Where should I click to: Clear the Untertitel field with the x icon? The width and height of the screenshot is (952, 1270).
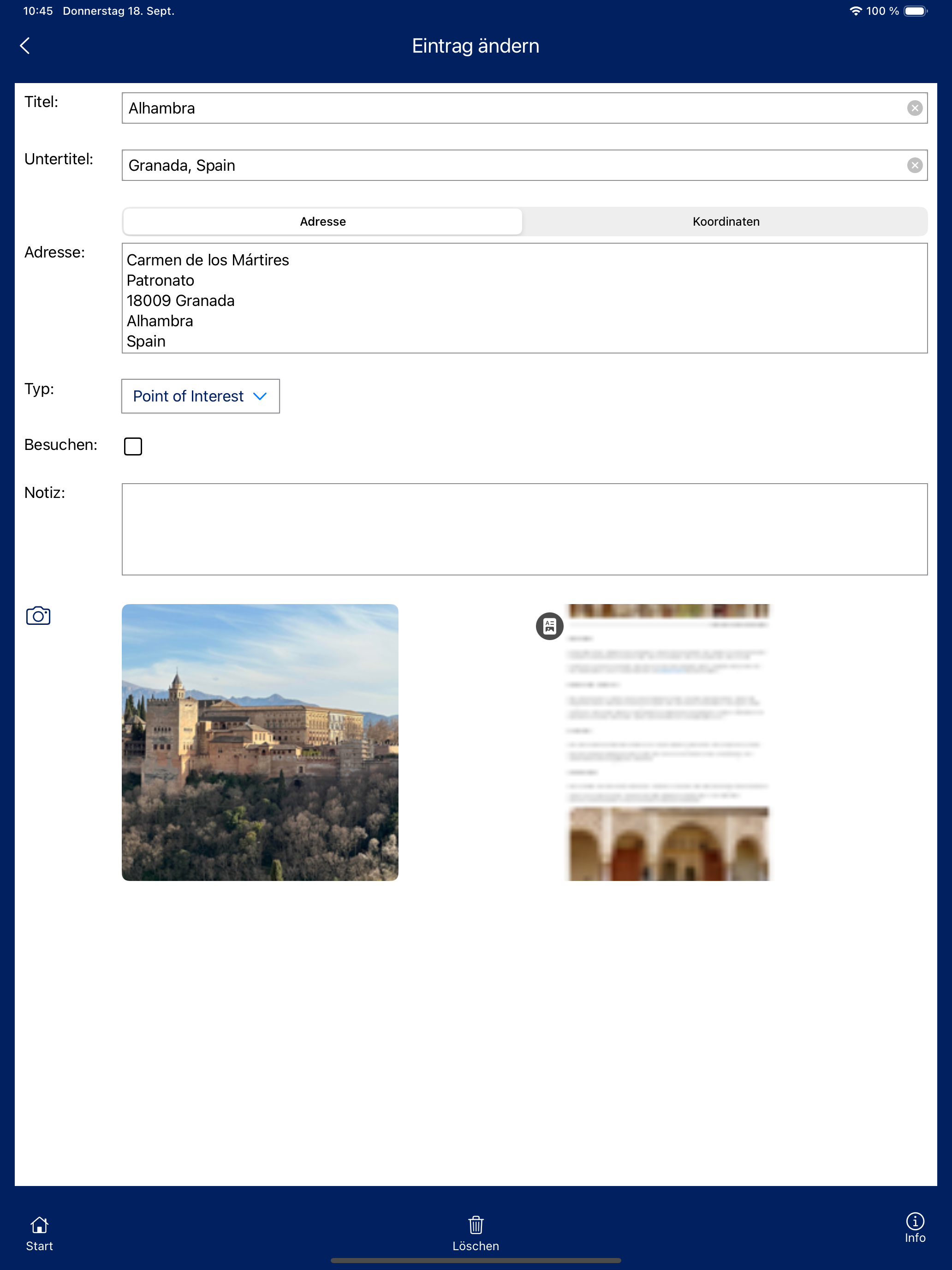click(914, 165)
